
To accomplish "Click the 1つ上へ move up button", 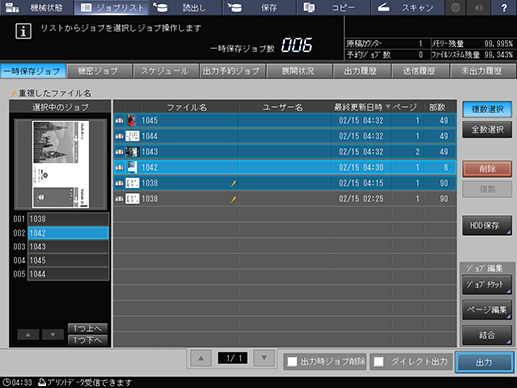I will (x=88, y=328).
